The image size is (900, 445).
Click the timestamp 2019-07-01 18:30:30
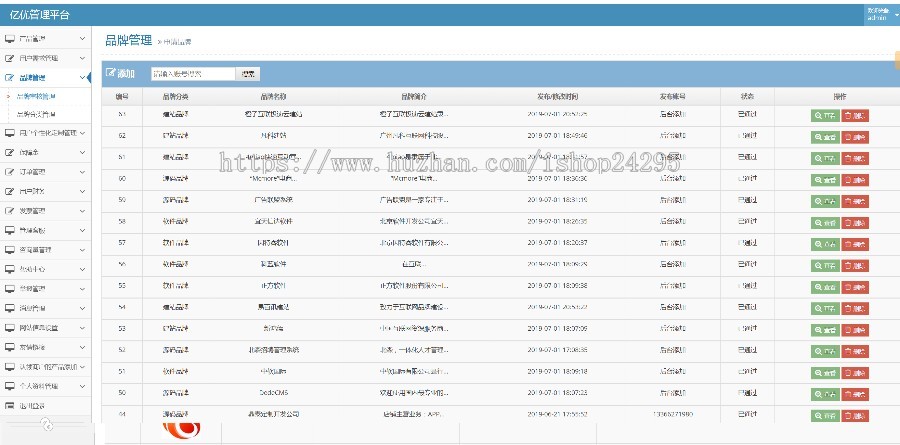point(557,179)
